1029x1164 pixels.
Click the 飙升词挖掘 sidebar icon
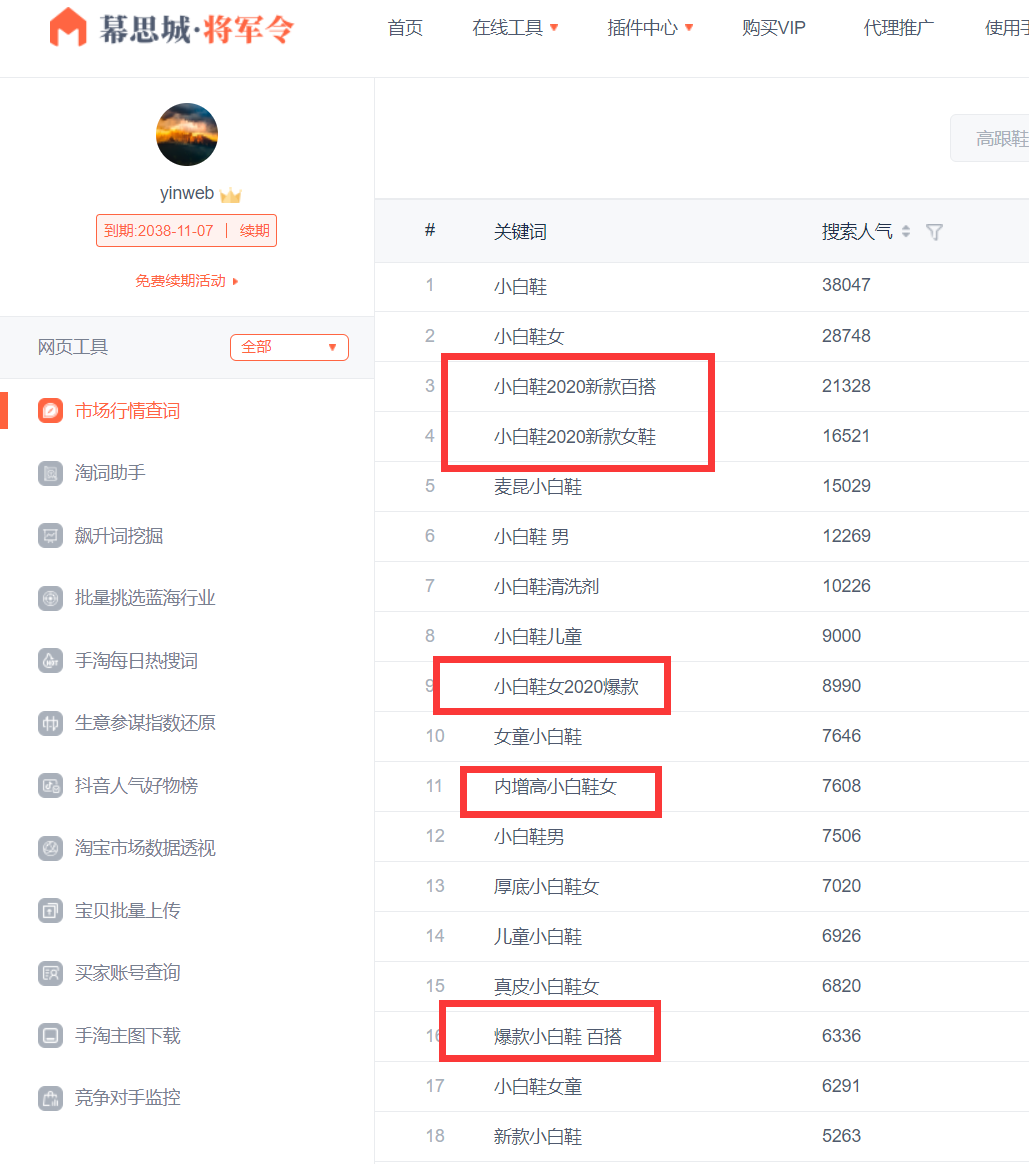(50, 535)
